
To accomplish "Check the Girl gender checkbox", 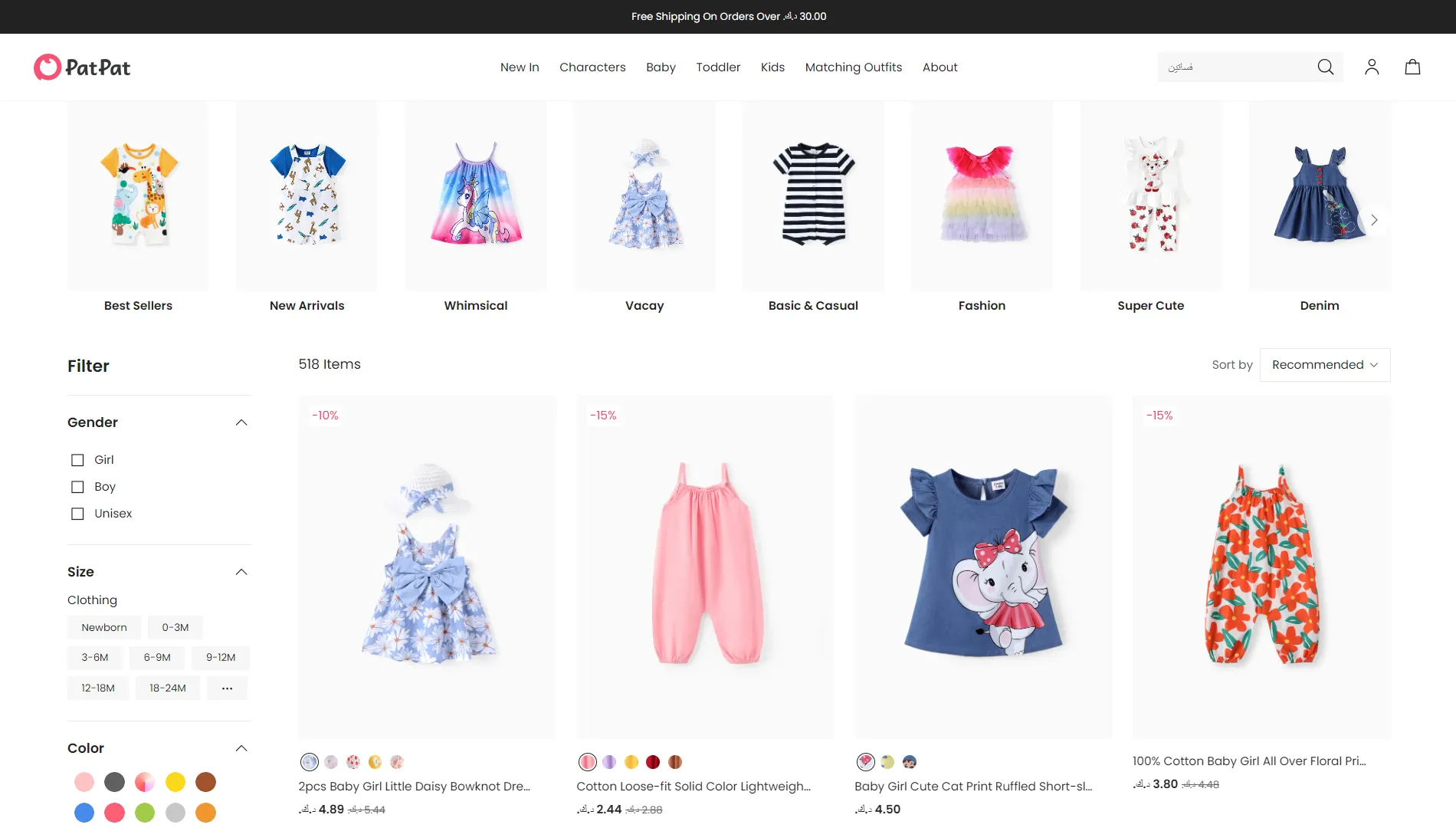I will [x=77, y=460].
